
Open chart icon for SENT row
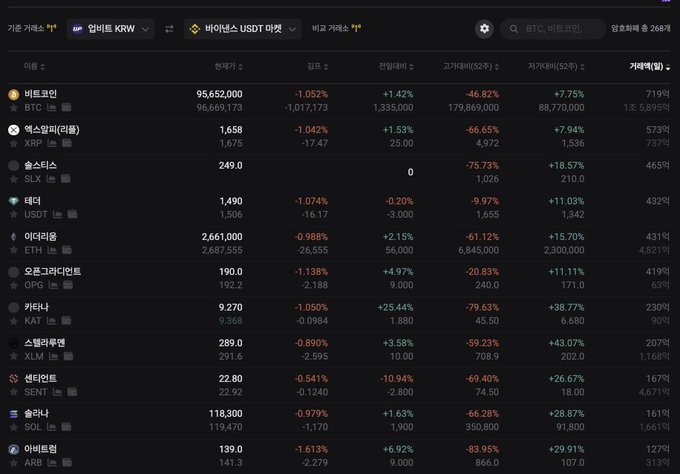(x=57, y=392)
